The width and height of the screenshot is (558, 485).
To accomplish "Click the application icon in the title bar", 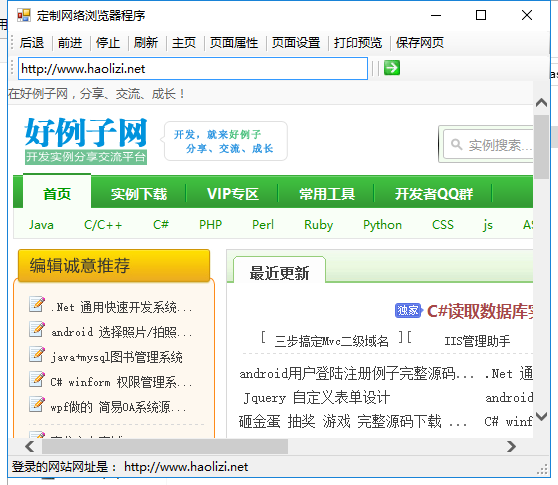I will tap(24, 15).
